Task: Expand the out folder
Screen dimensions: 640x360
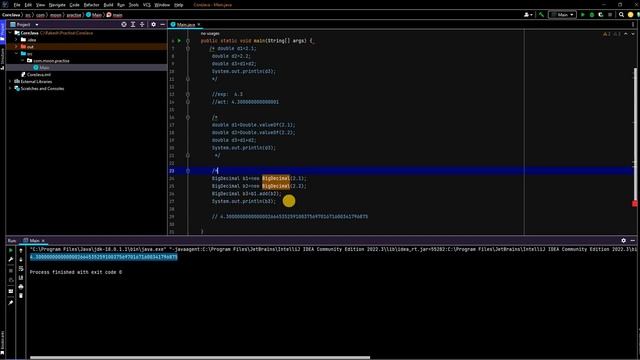Action: click(16, 47)
